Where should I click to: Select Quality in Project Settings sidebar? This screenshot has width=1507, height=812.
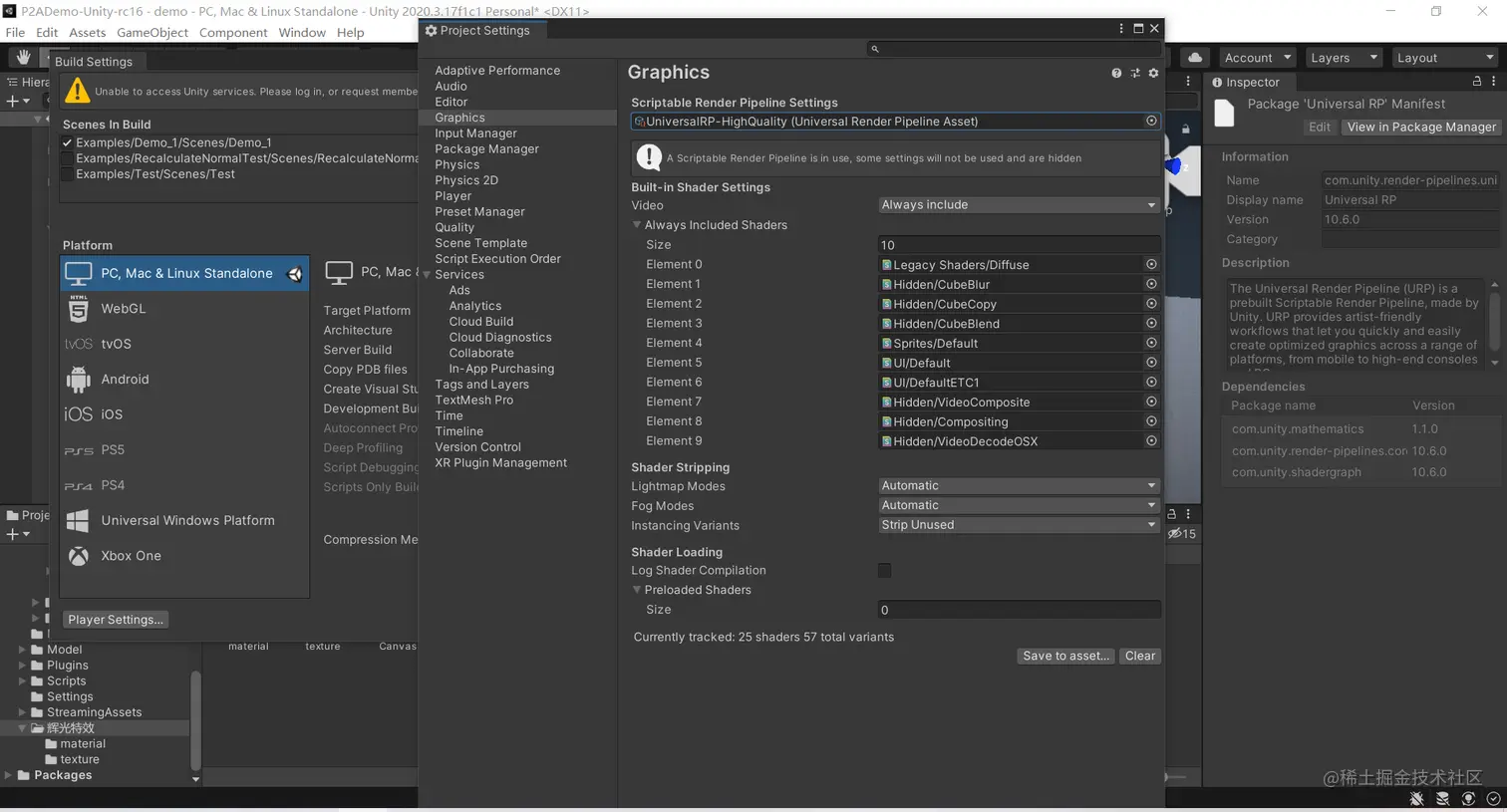point(454,227)
